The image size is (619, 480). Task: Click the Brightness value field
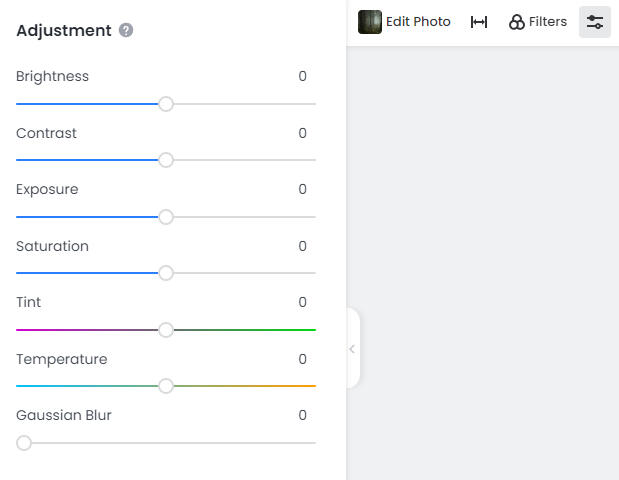click(x=302, y=77)
